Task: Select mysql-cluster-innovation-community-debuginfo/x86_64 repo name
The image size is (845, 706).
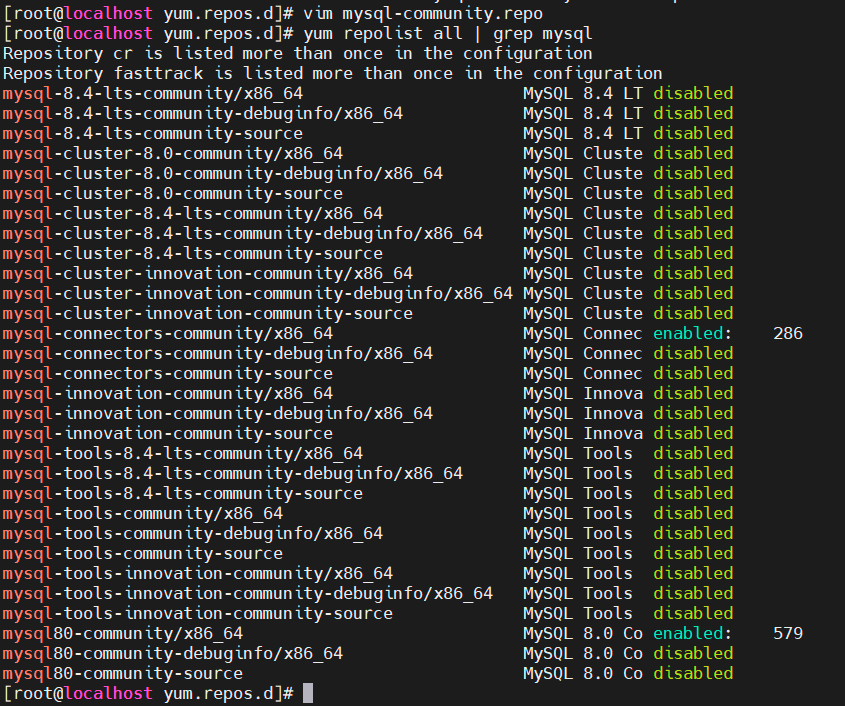Action: tap(258, 293)
